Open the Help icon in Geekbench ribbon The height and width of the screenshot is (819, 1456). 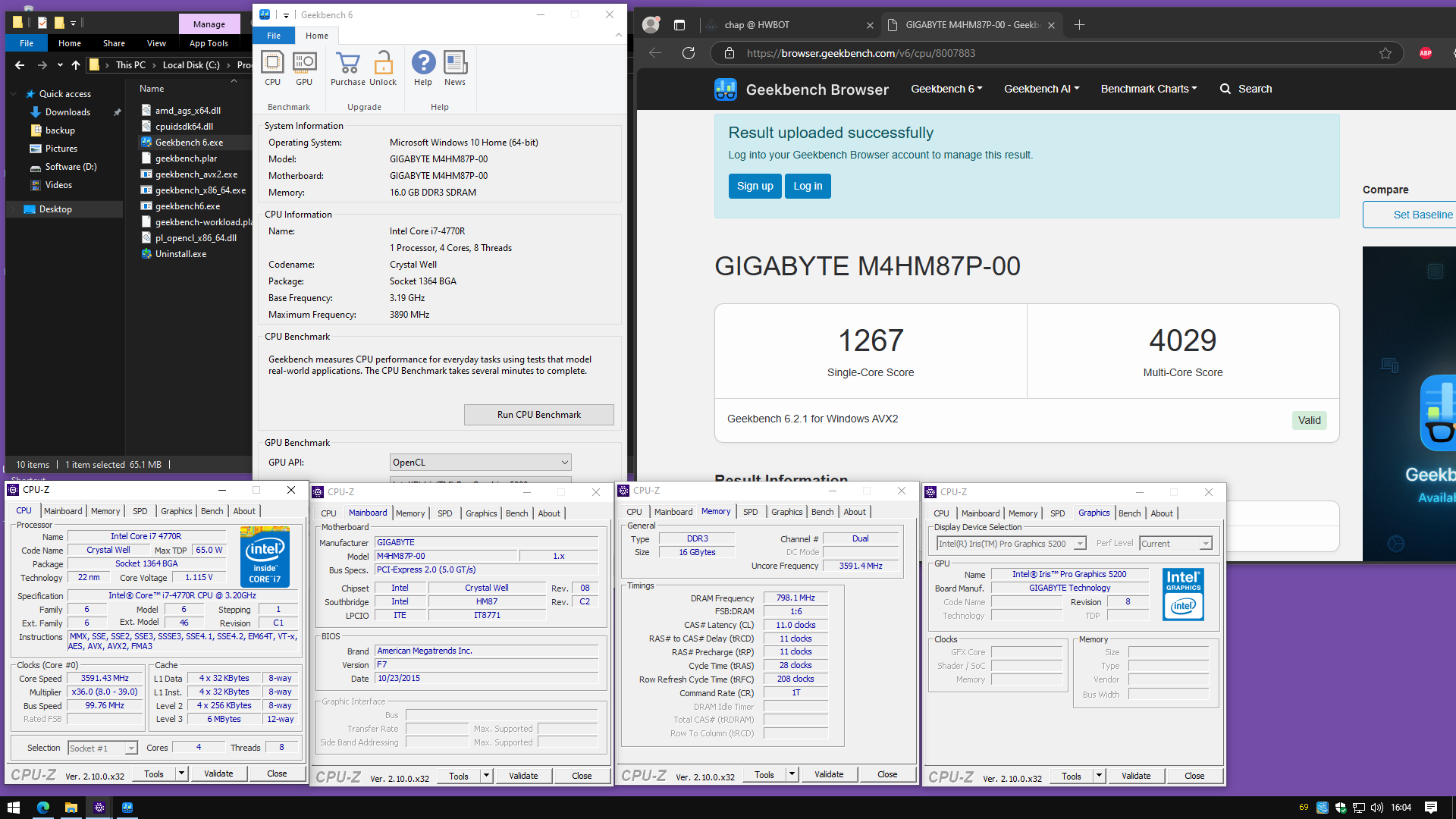(423, 68)
